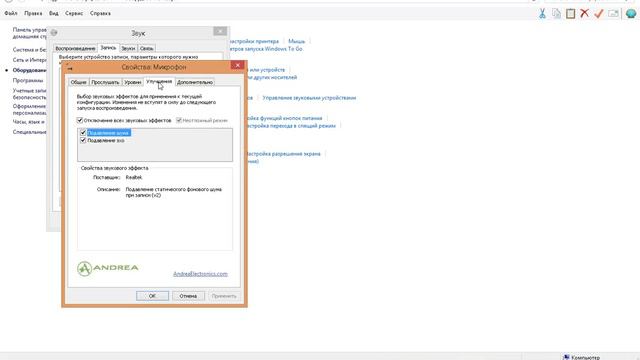Open power buttons function settings link
The width and height of the screenshot is (640, 360).
284,118
